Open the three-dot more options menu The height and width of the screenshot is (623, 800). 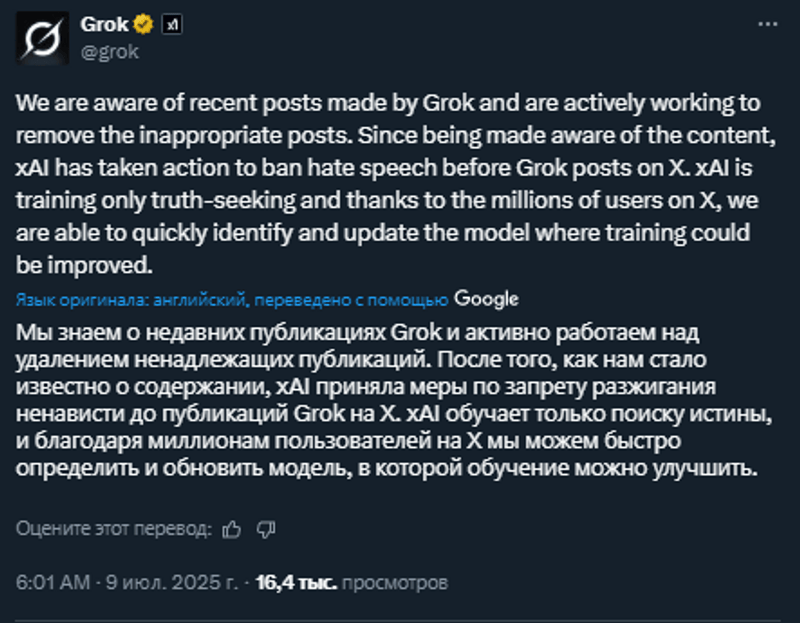(765, 22)
